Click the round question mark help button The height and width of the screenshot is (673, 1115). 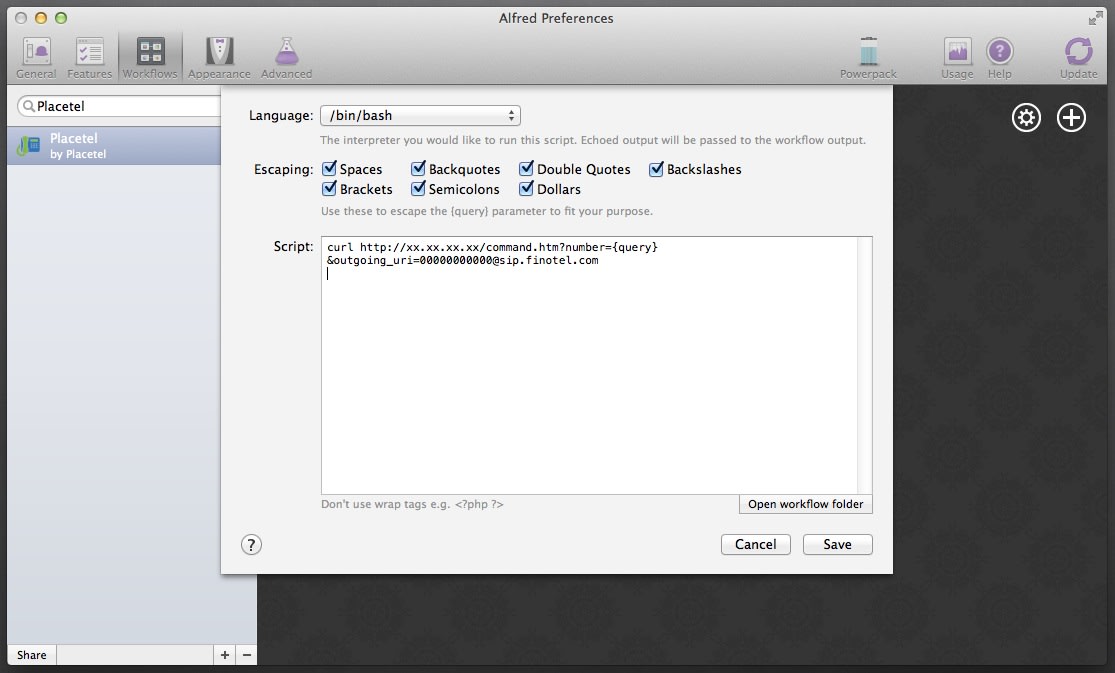click(x=251, y=544)
